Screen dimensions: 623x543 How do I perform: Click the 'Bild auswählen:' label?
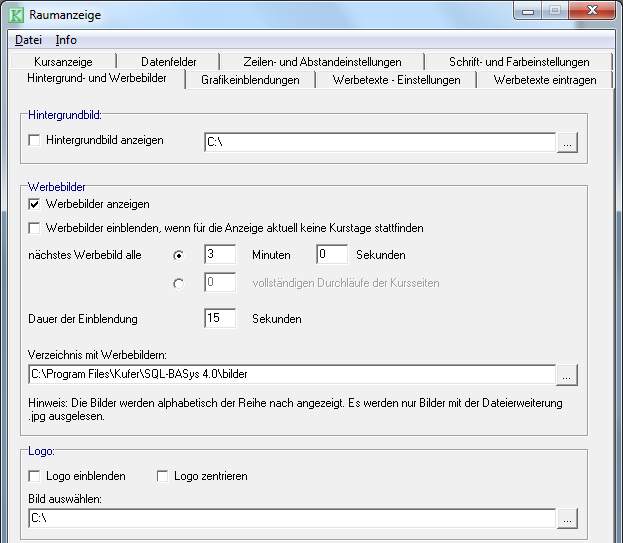click(x=65, y=499)
